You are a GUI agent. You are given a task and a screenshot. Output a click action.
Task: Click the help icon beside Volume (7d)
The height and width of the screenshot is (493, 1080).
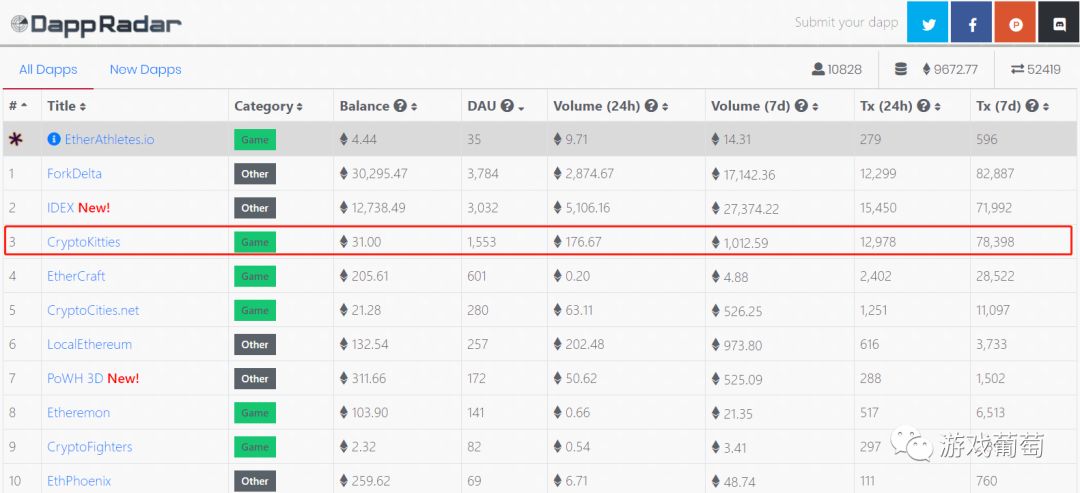coord(800,106)
